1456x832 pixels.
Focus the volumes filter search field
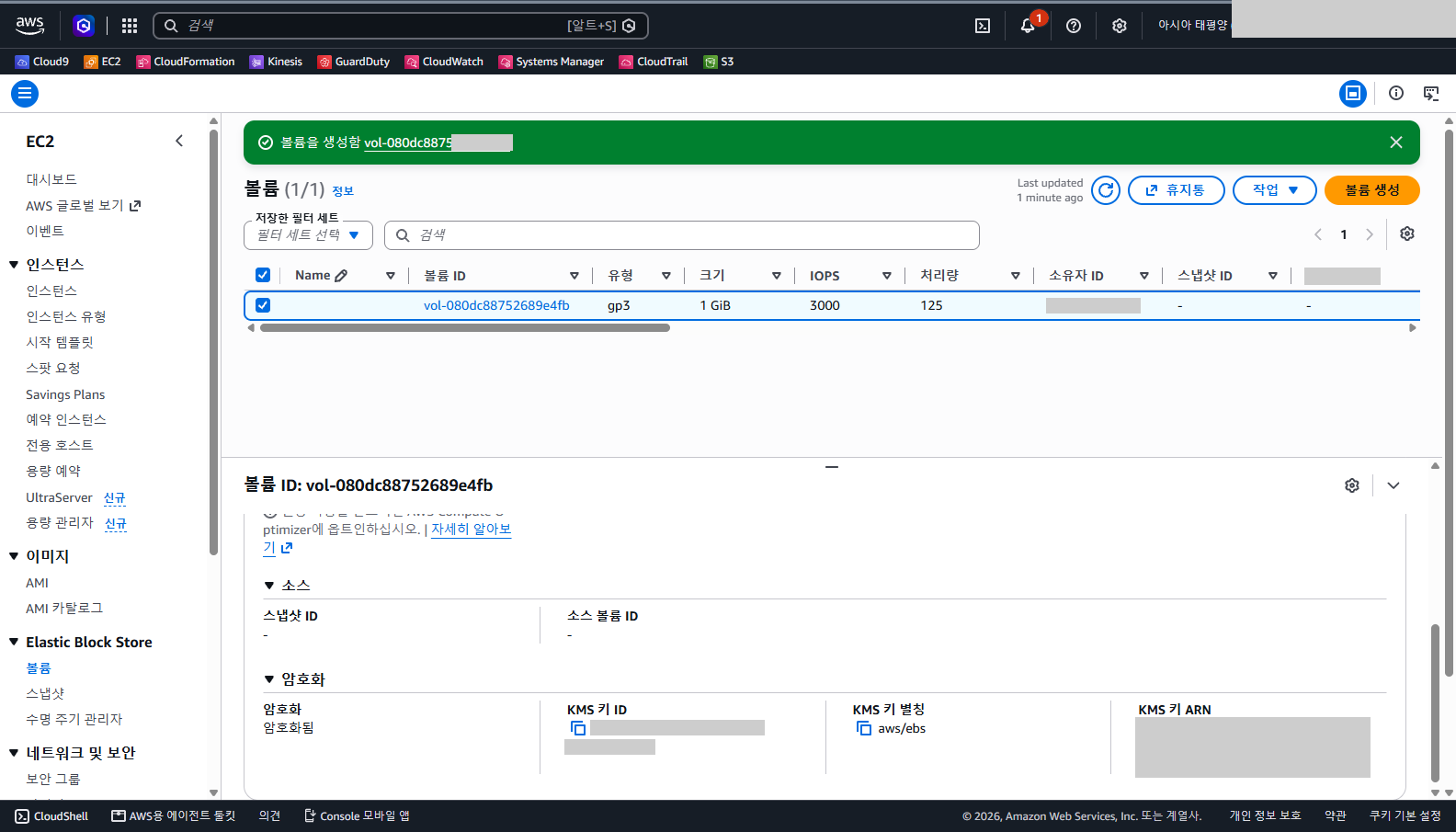[682, 235]
